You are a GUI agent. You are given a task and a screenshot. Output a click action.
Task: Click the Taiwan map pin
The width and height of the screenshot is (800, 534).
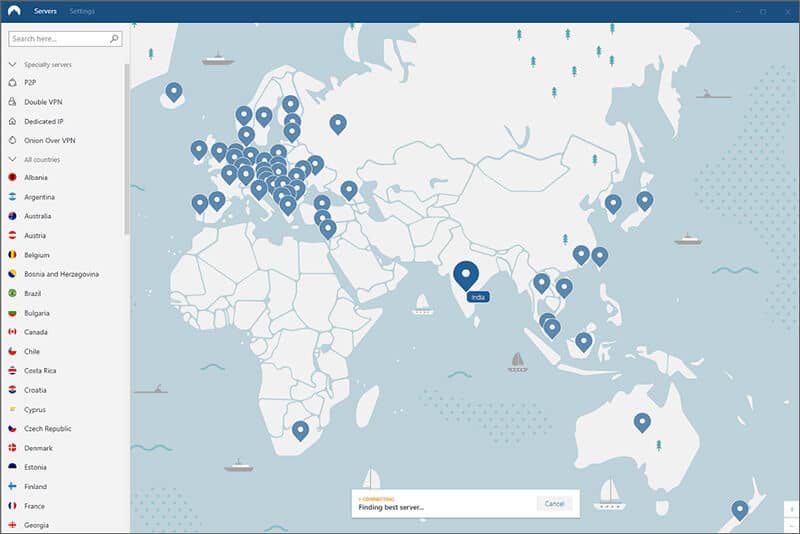(599, 256)
